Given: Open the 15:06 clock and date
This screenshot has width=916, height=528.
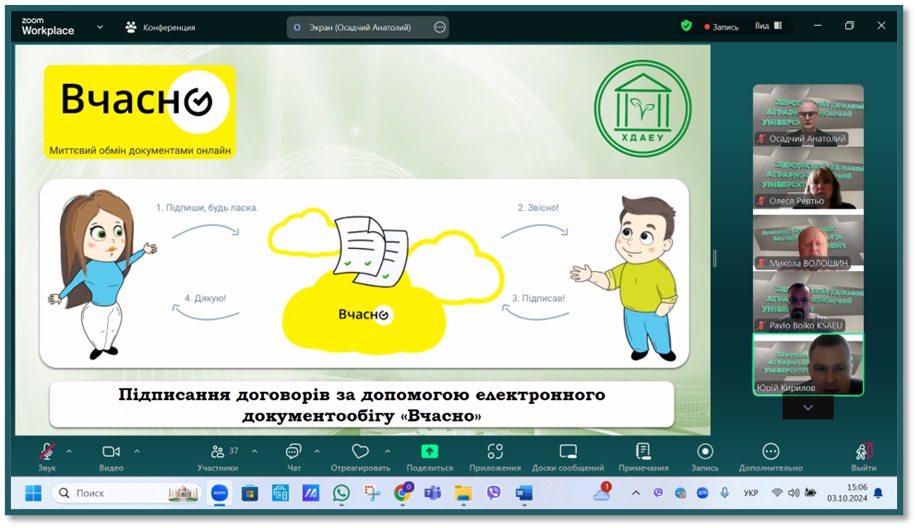Looking at the screenshot, I should tap(847, 493).
